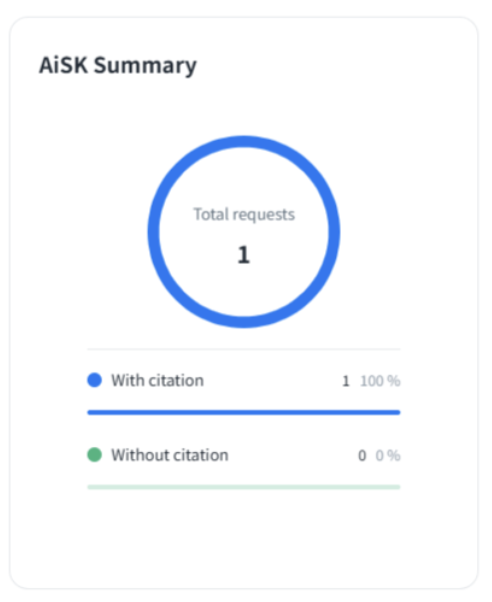
Task: Select the With citation label
Action: click(x=157, y=380)
